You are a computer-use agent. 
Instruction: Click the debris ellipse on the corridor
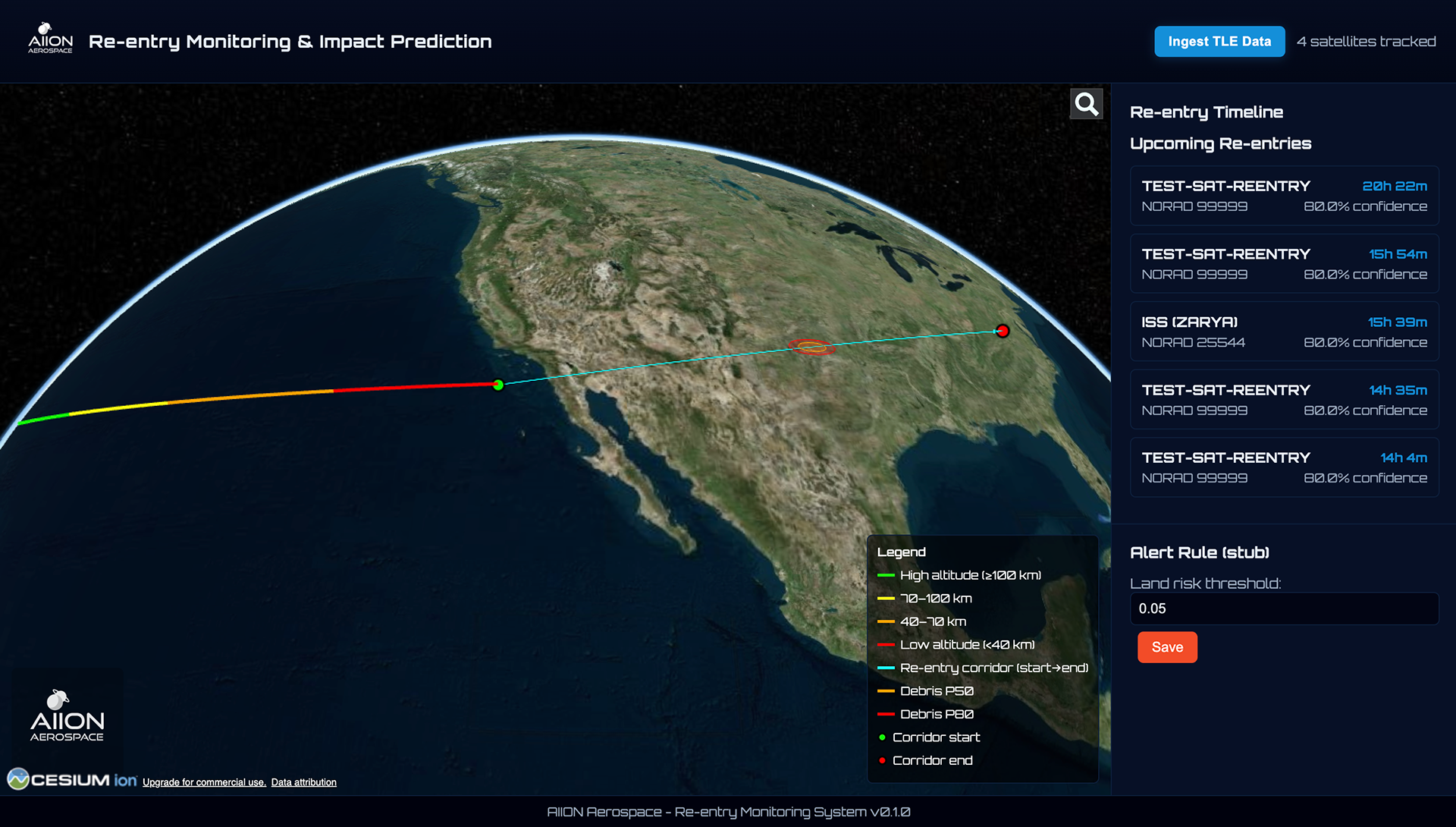[x=811, y=347]
